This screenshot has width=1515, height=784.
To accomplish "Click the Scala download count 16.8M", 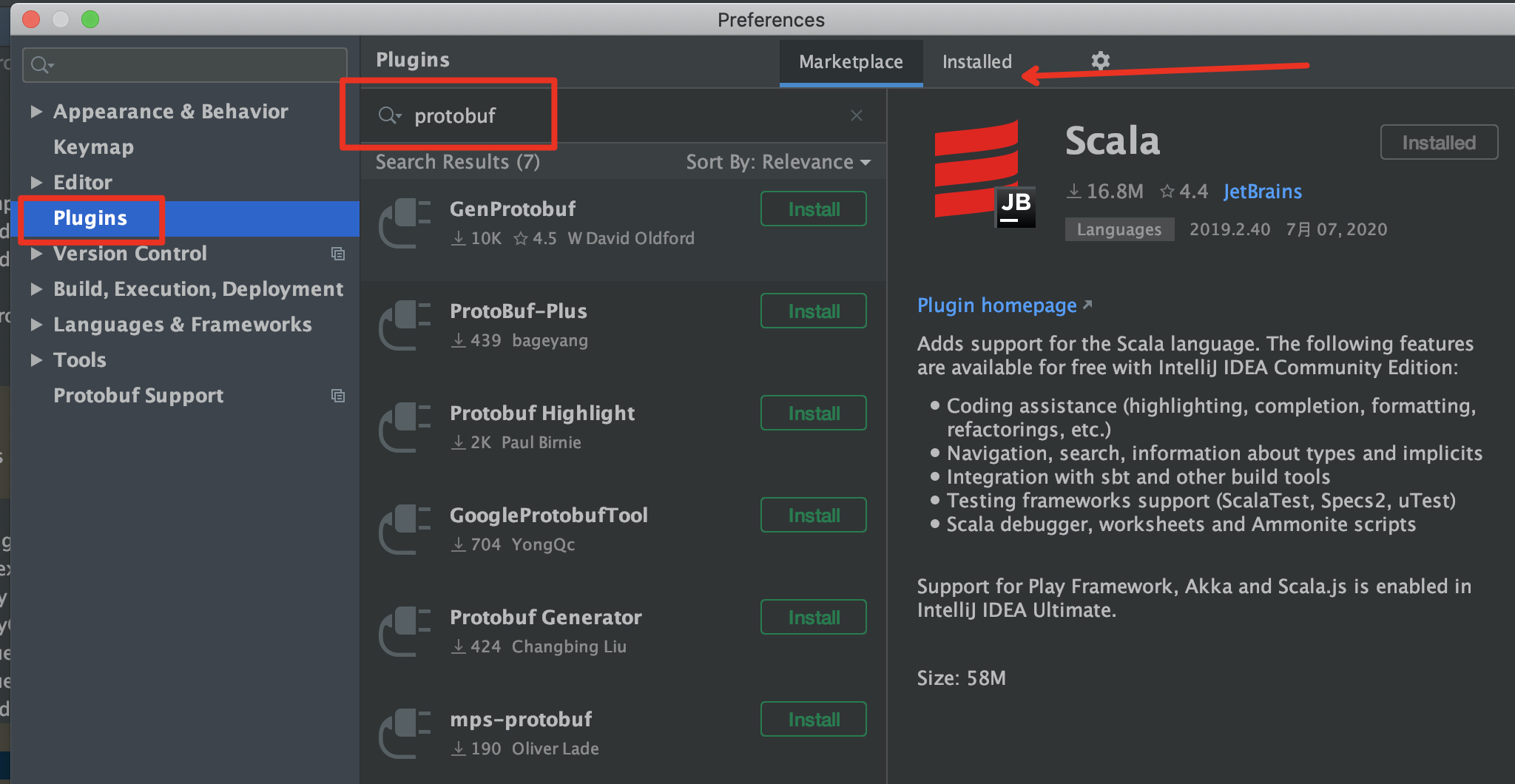I will pos(1105,192).
